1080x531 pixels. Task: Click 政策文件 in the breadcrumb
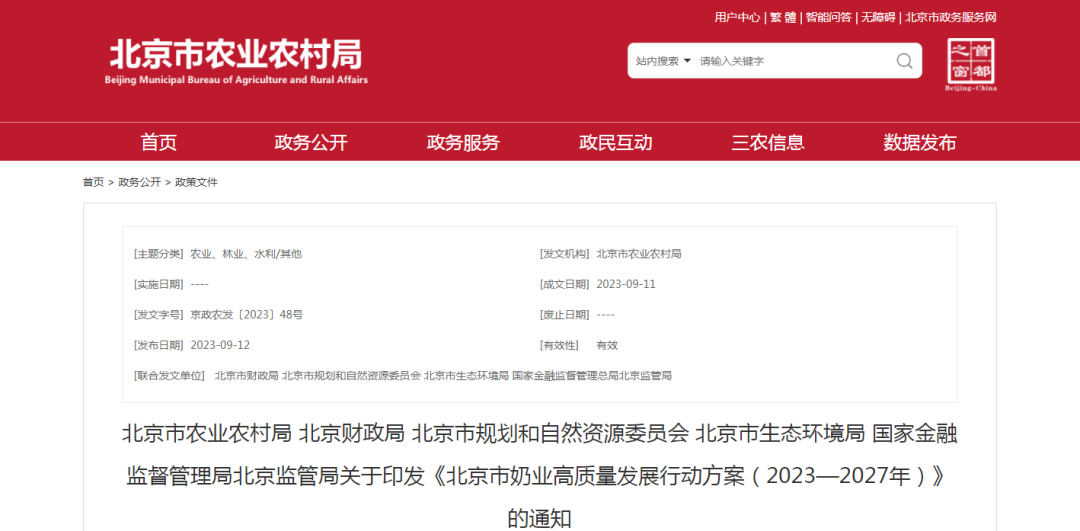pos(196,182)
